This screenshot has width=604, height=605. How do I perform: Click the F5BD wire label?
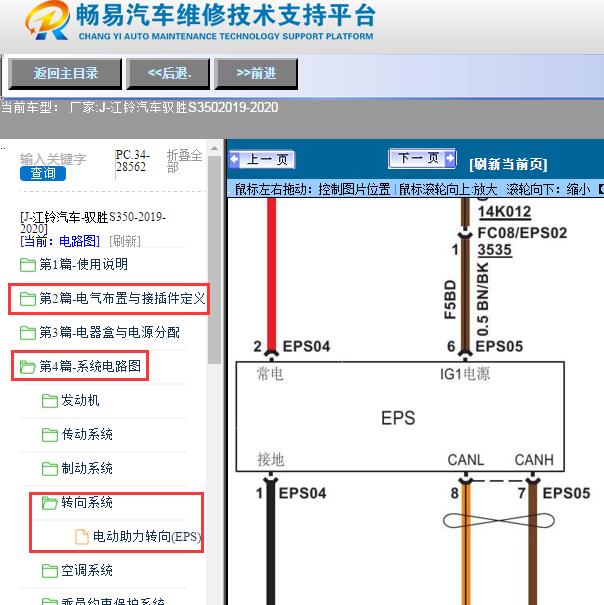pyautogui.click(x=450, y=299)
